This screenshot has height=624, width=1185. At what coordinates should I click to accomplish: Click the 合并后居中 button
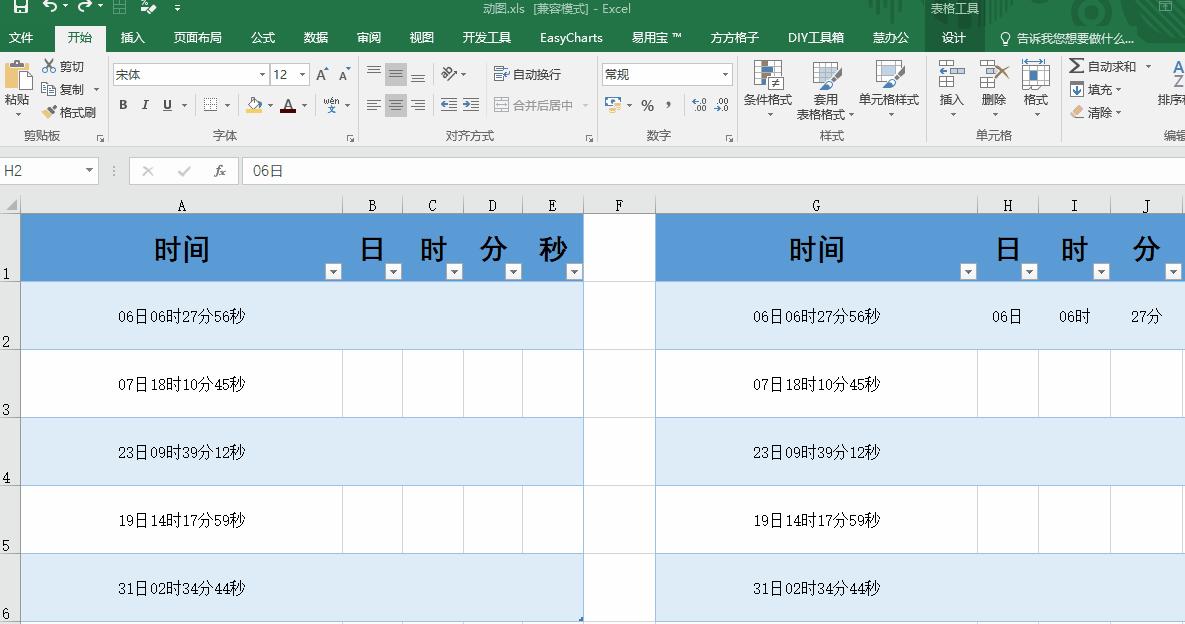pos(531,104)
